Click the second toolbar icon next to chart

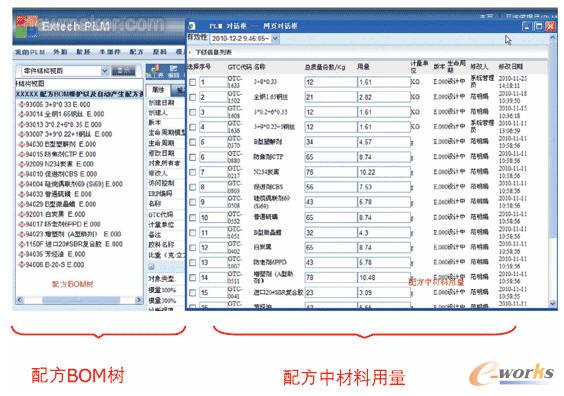point(173,71)
